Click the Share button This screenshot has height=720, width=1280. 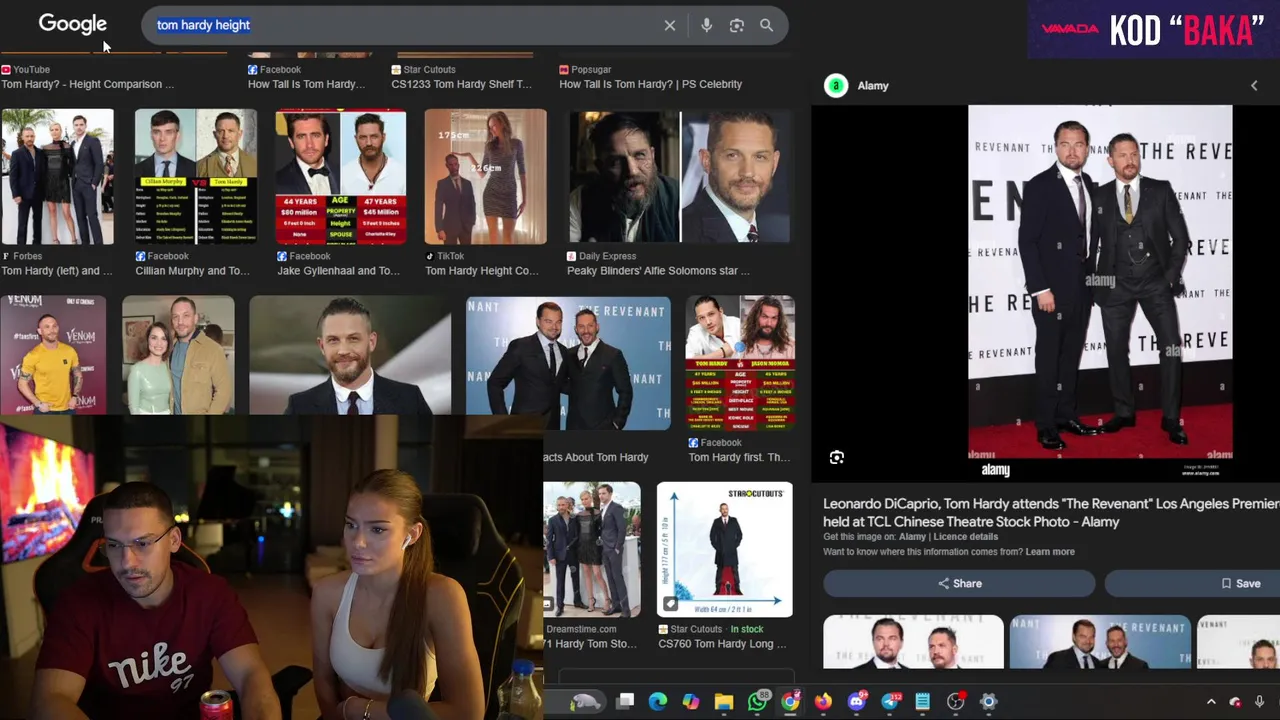[x=960, y=583]
